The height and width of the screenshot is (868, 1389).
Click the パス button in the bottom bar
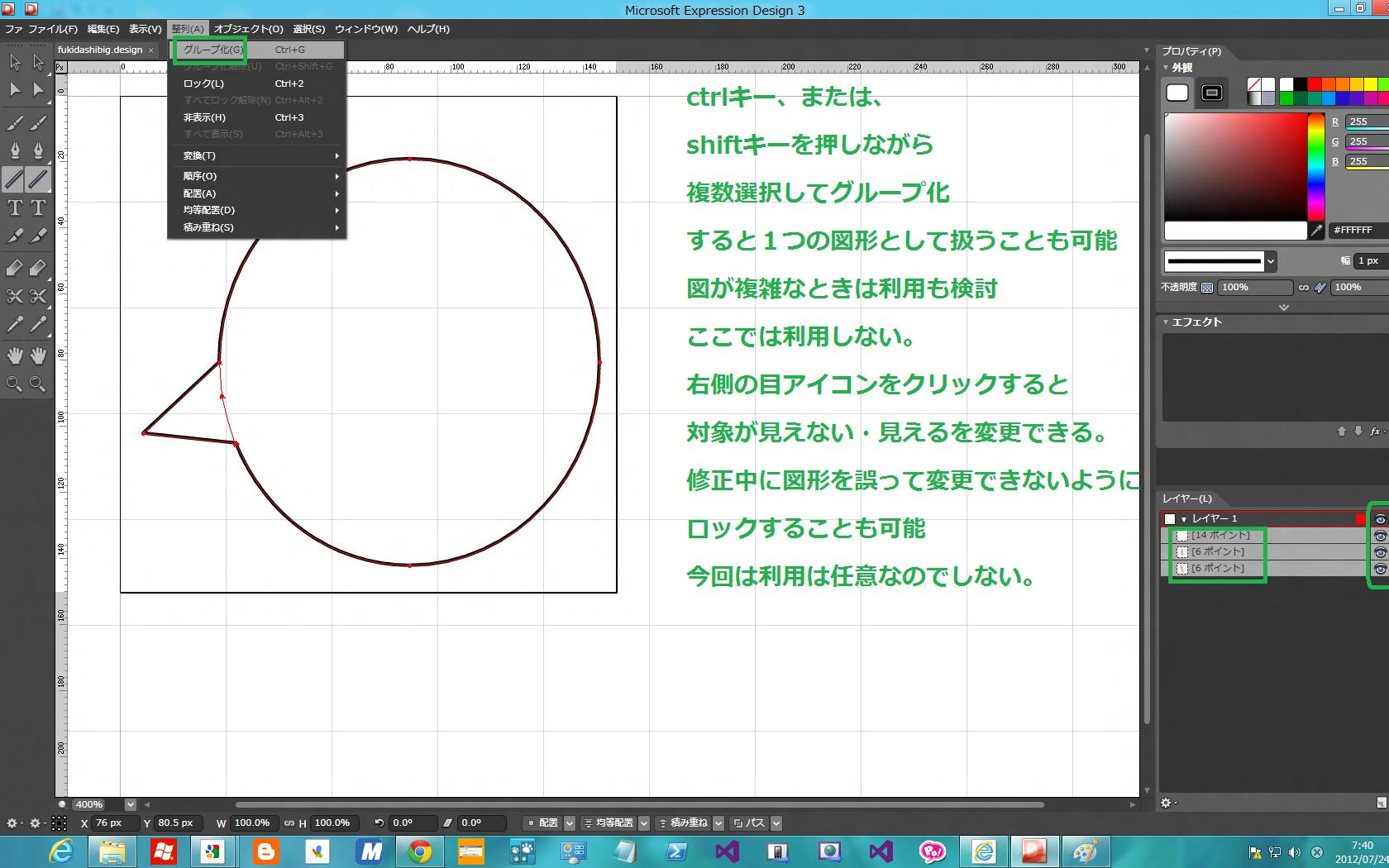coord(749,823)
